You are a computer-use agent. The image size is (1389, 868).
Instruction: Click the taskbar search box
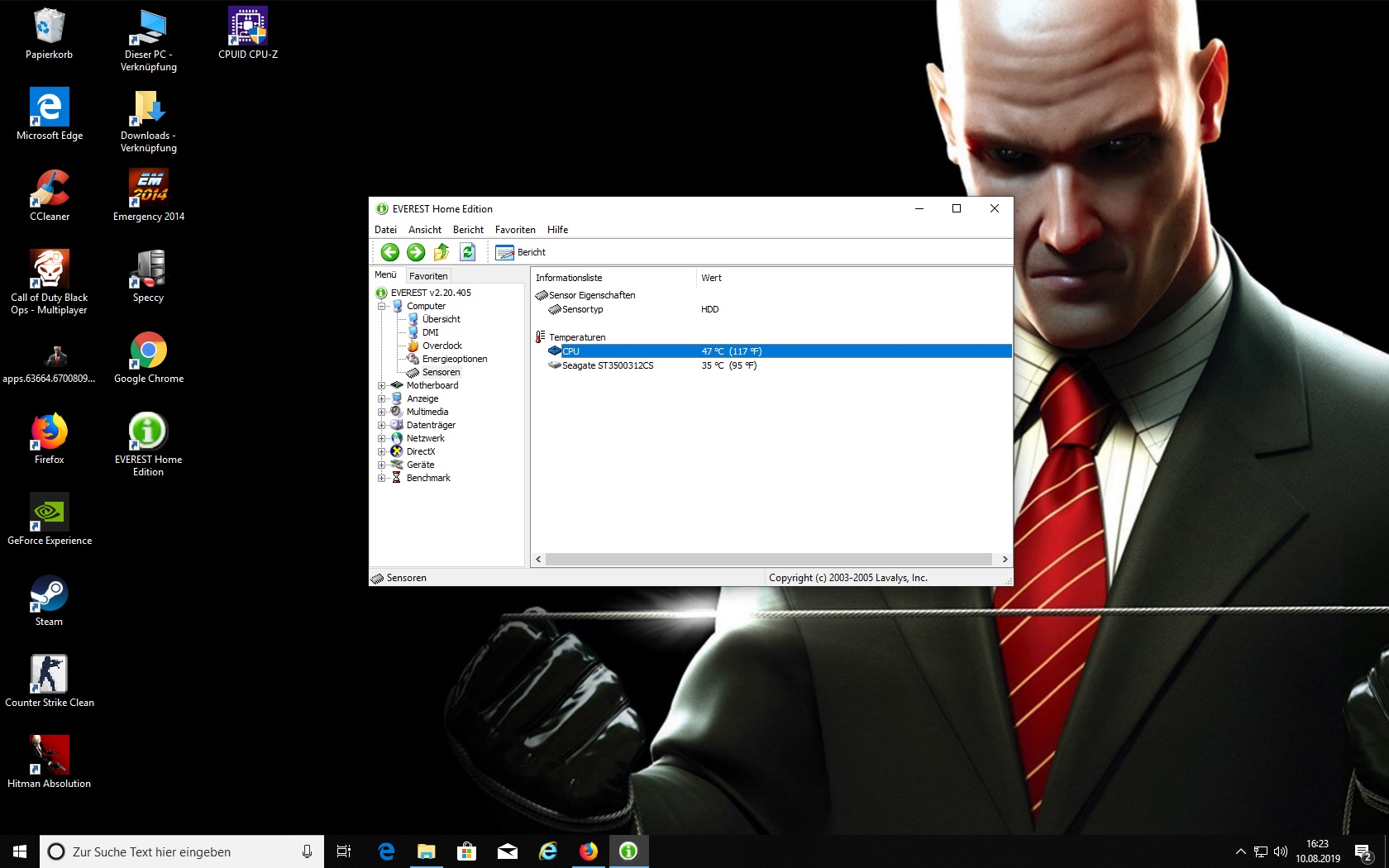pos(180,851)
